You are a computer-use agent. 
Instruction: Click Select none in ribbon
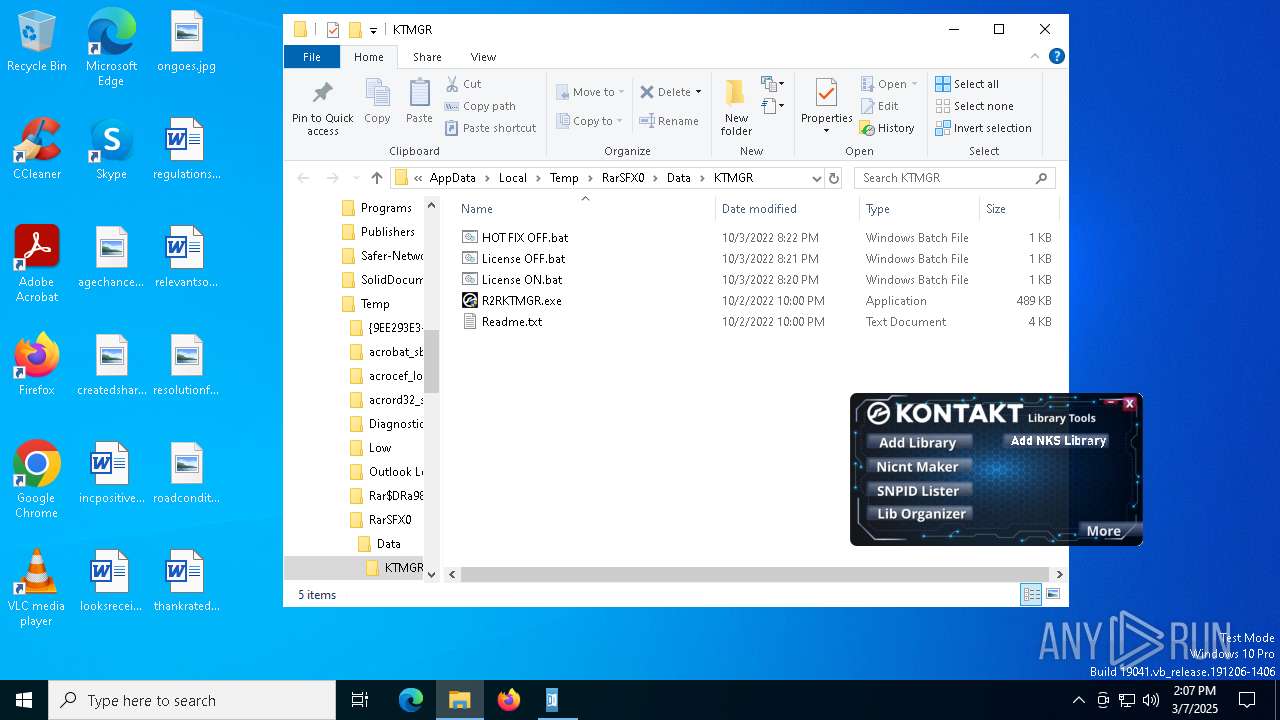point(974,106)
